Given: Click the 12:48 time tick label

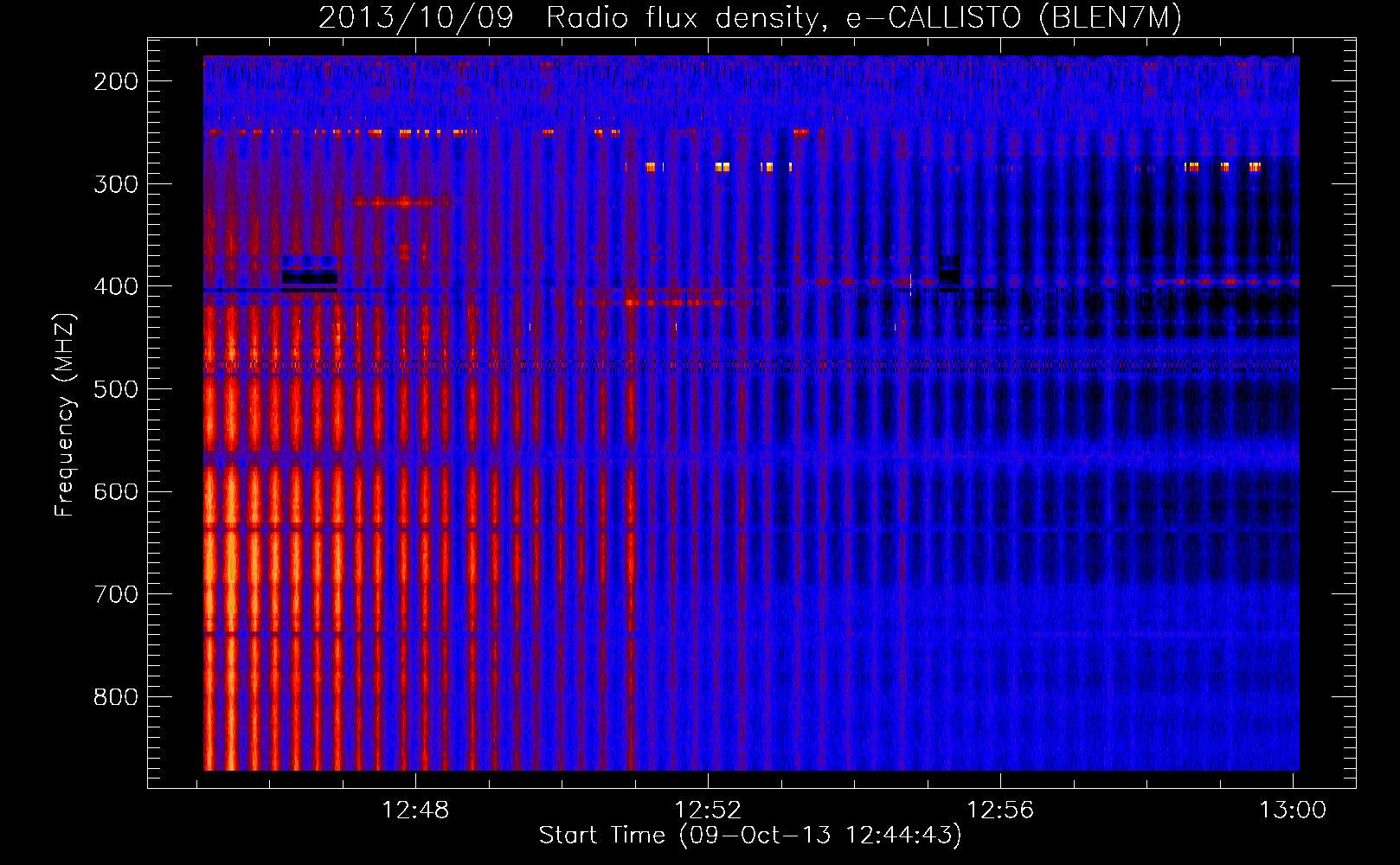Looking at the screenshot, I should (x=415, y=810).
